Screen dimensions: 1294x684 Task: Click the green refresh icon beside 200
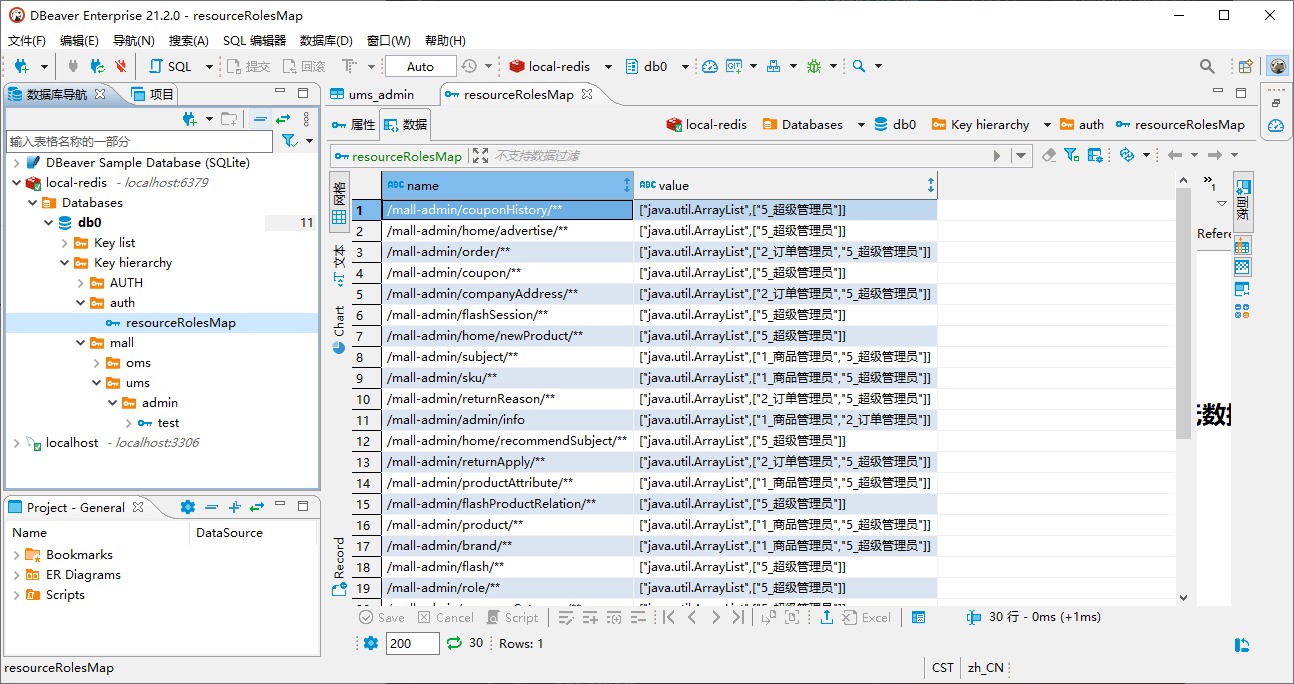(x=454, y=643)
